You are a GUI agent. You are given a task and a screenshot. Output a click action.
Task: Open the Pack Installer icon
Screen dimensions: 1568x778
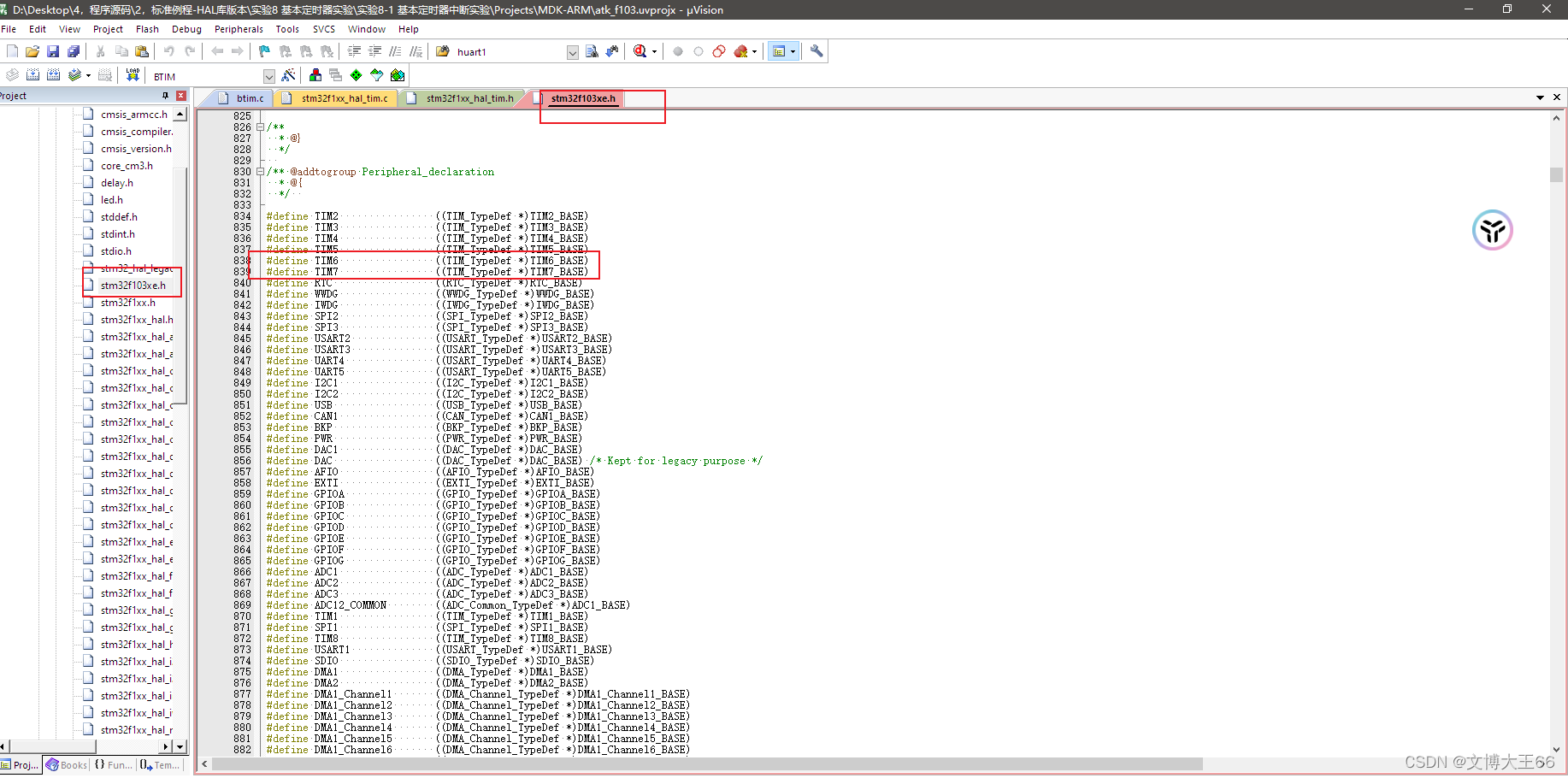pos(398,75)
